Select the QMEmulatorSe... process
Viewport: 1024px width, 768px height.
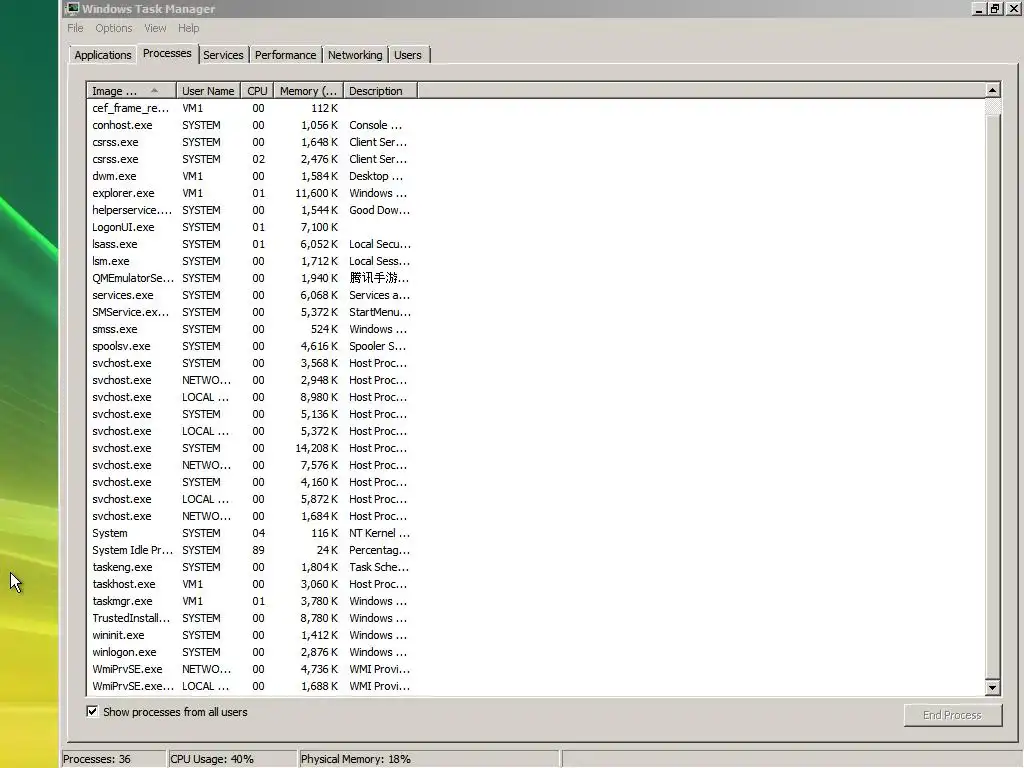pyautogui.click(x=251, y=278)
